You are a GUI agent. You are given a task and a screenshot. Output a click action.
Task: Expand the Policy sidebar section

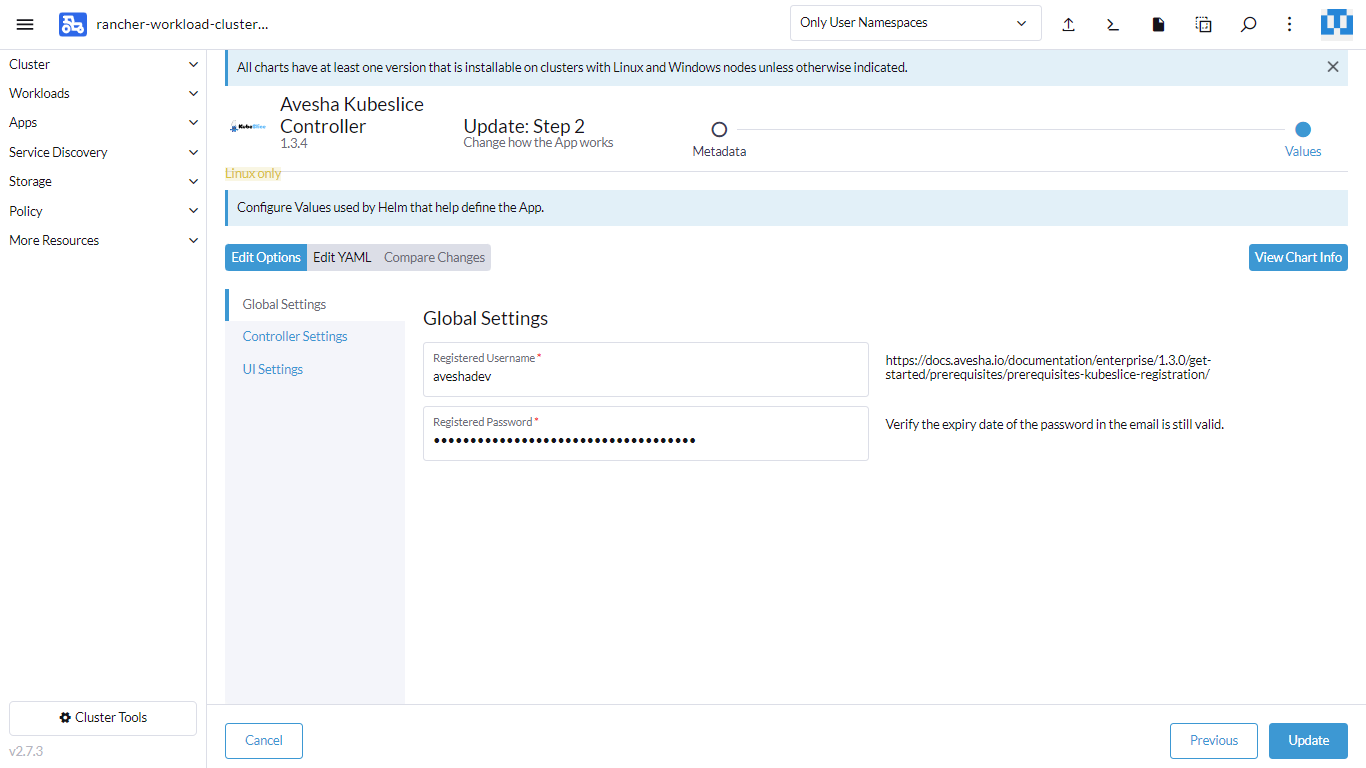pos(103,211)
